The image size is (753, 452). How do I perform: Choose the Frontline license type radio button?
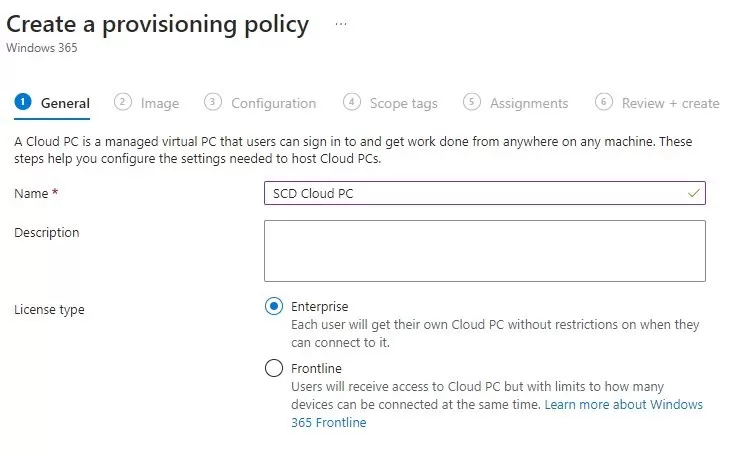tap(274, 368)
